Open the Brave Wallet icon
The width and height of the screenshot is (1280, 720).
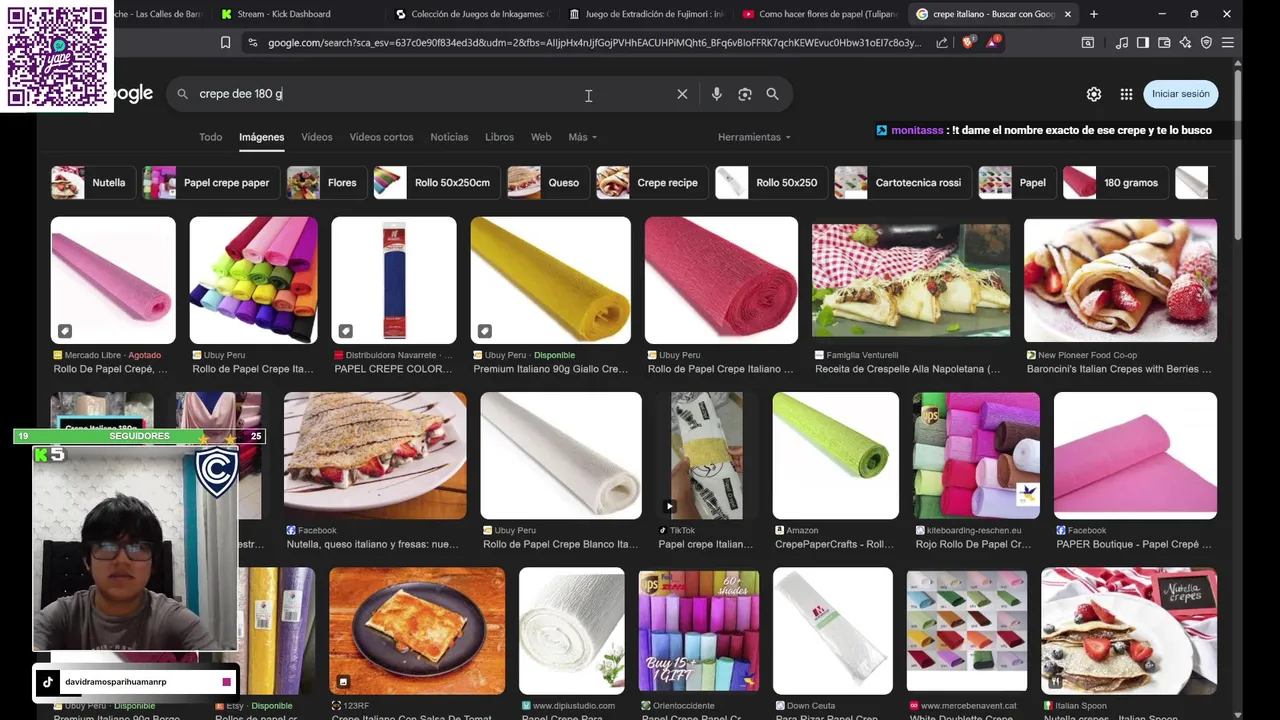1164,43
